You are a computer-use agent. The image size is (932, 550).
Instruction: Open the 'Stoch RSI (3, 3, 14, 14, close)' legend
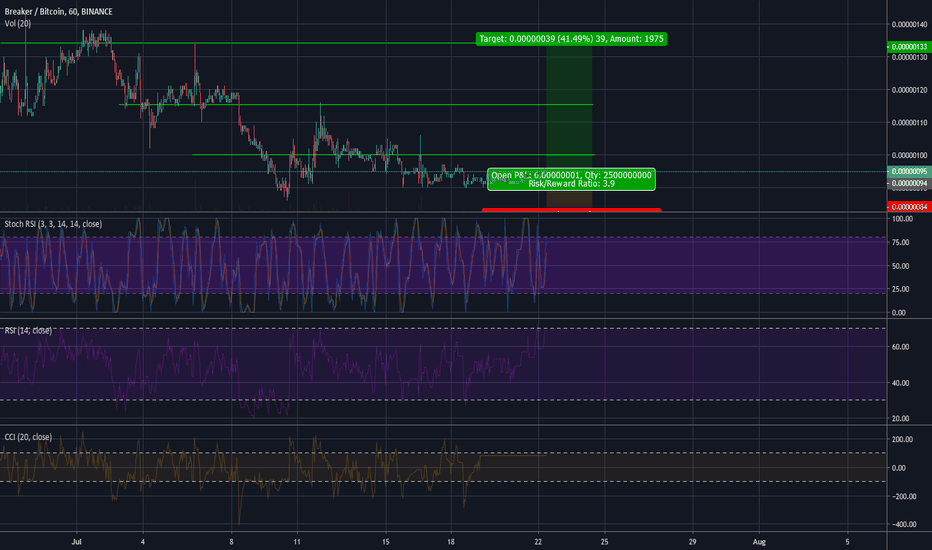point(53,224)
